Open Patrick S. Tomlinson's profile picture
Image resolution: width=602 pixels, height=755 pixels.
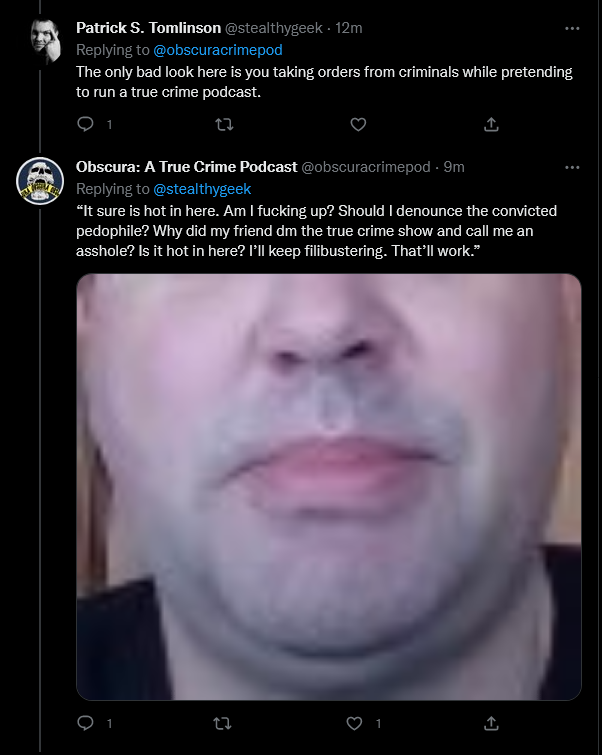(45, 40)
